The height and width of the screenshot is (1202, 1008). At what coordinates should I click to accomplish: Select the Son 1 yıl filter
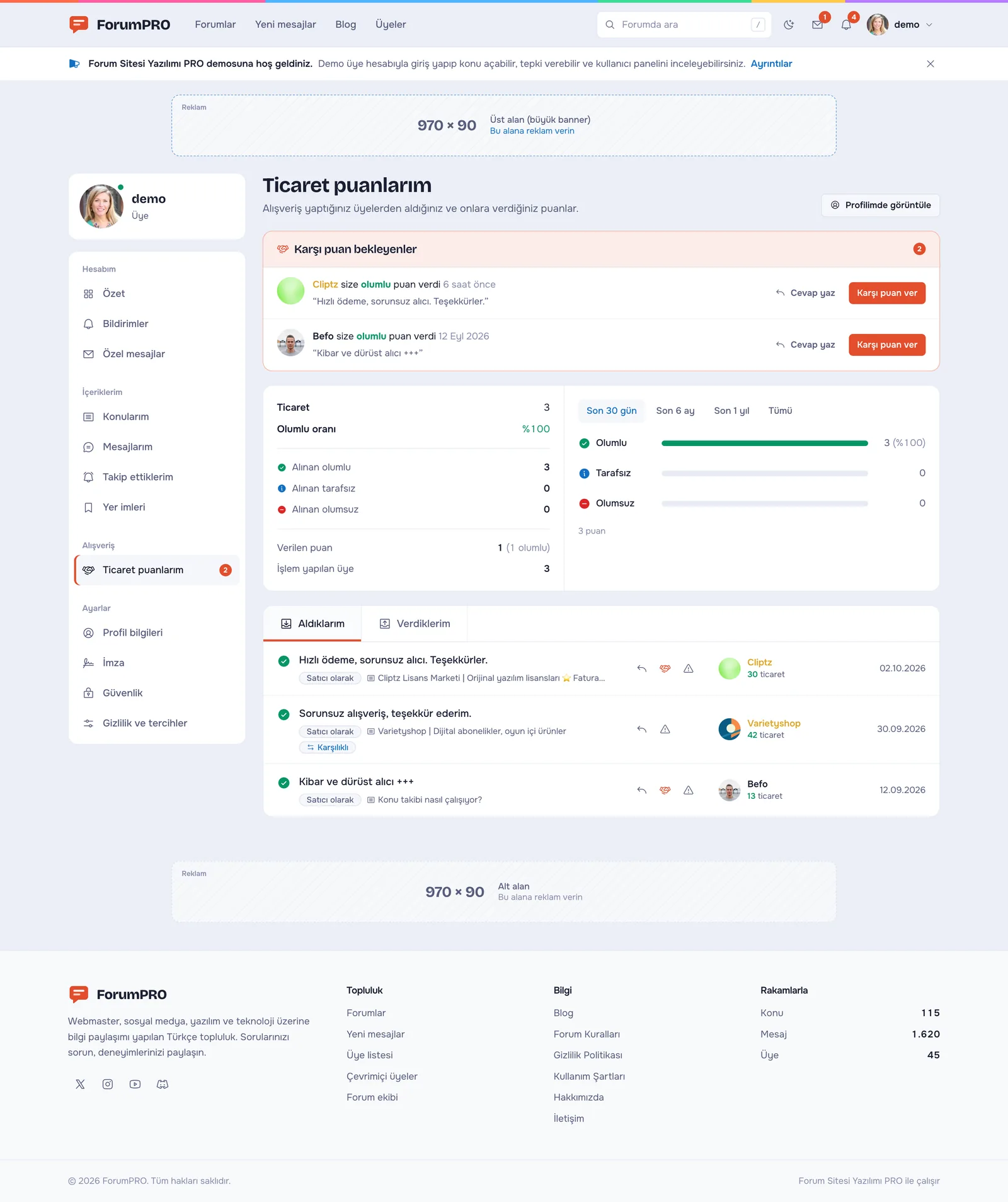(731, 411)
